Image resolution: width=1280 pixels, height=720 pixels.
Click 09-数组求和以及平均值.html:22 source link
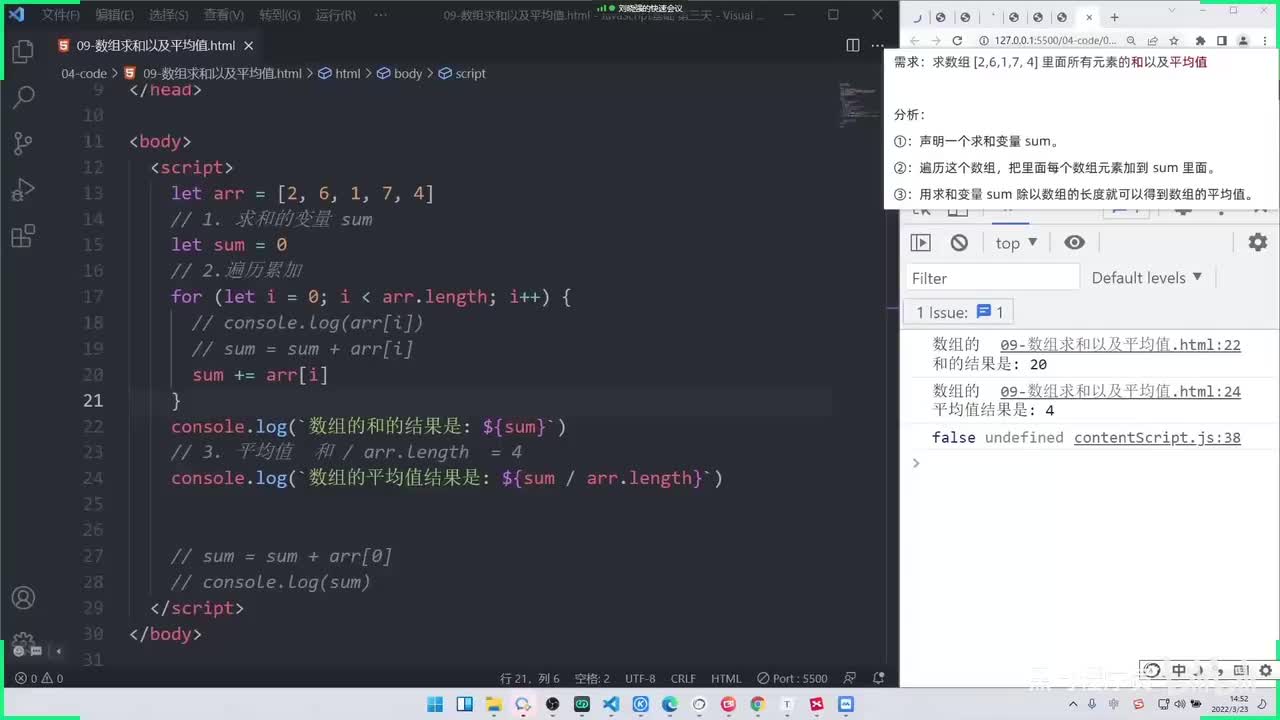click(x=1120, y=345)
